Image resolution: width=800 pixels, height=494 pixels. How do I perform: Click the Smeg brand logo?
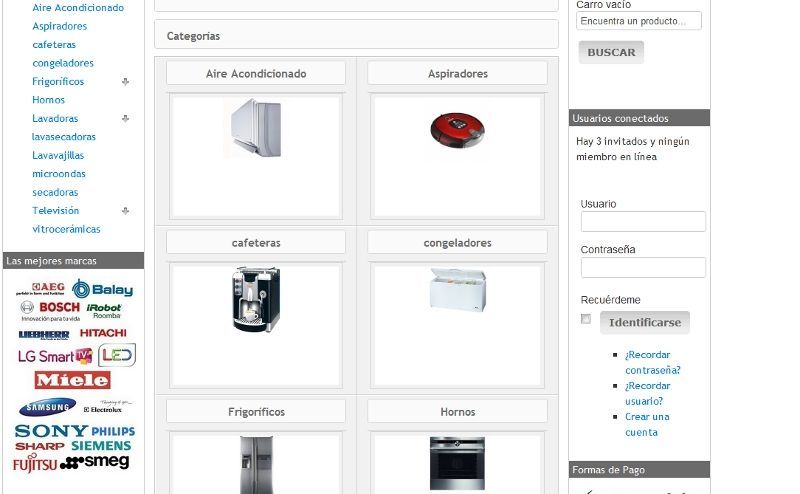point(94,462)
